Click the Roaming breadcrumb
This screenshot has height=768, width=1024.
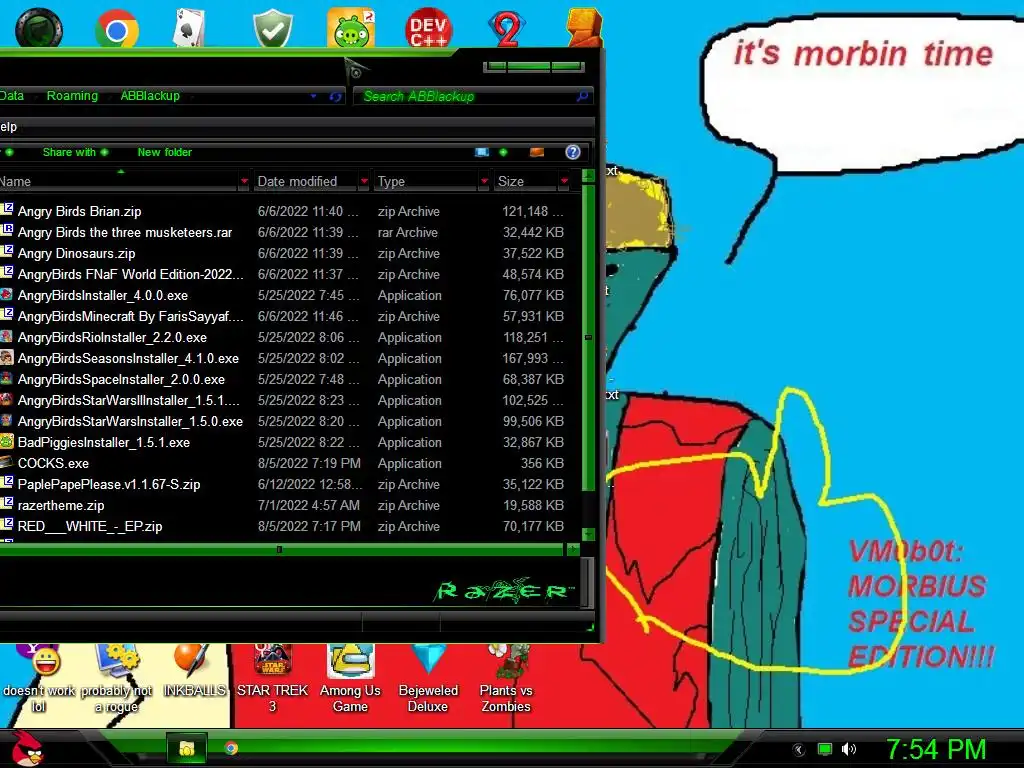tap(72, 96)
